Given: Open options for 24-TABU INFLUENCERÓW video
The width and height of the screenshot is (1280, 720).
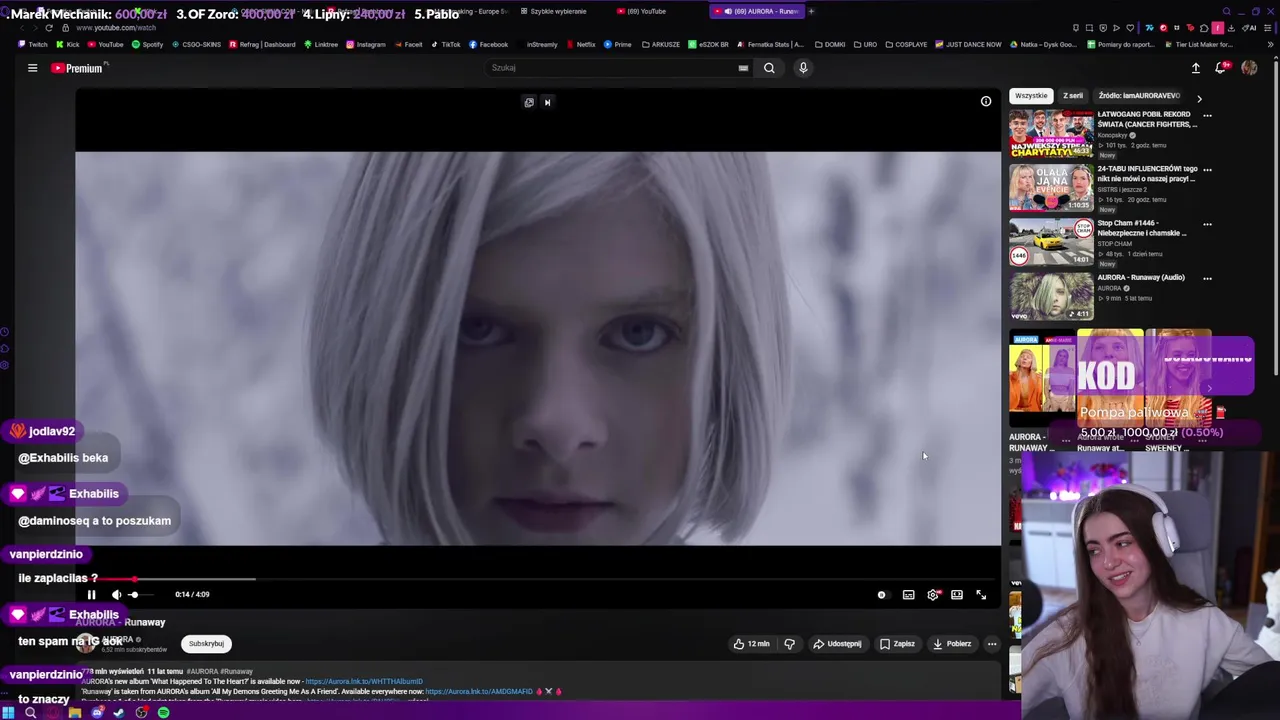Looking at the screenshot, I should 1207,170.
